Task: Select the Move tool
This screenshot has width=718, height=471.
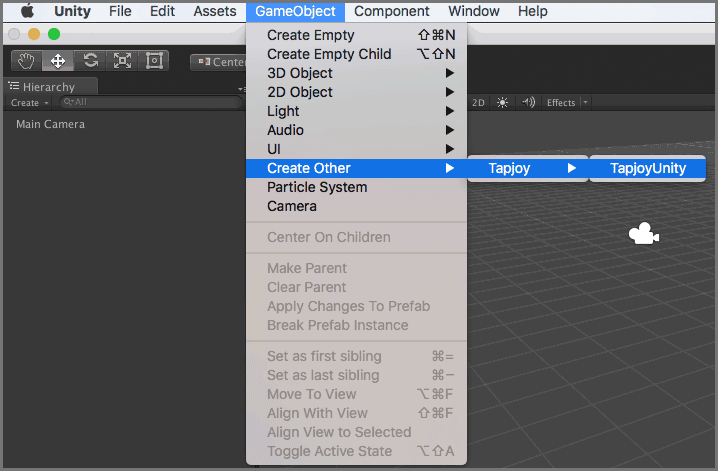Action: pyautogui.click(x=58, y=61)
